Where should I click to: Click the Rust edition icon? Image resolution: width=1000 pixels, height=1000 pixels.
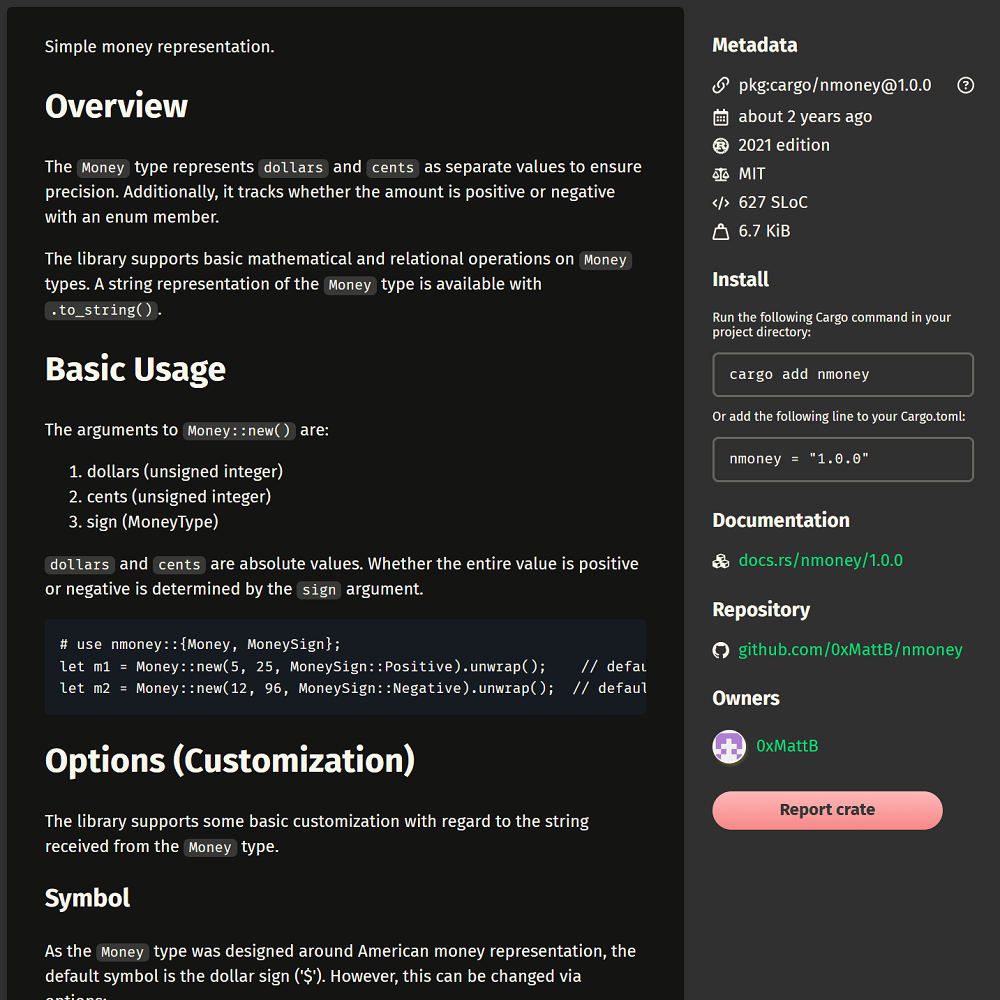tap(721, 145)
